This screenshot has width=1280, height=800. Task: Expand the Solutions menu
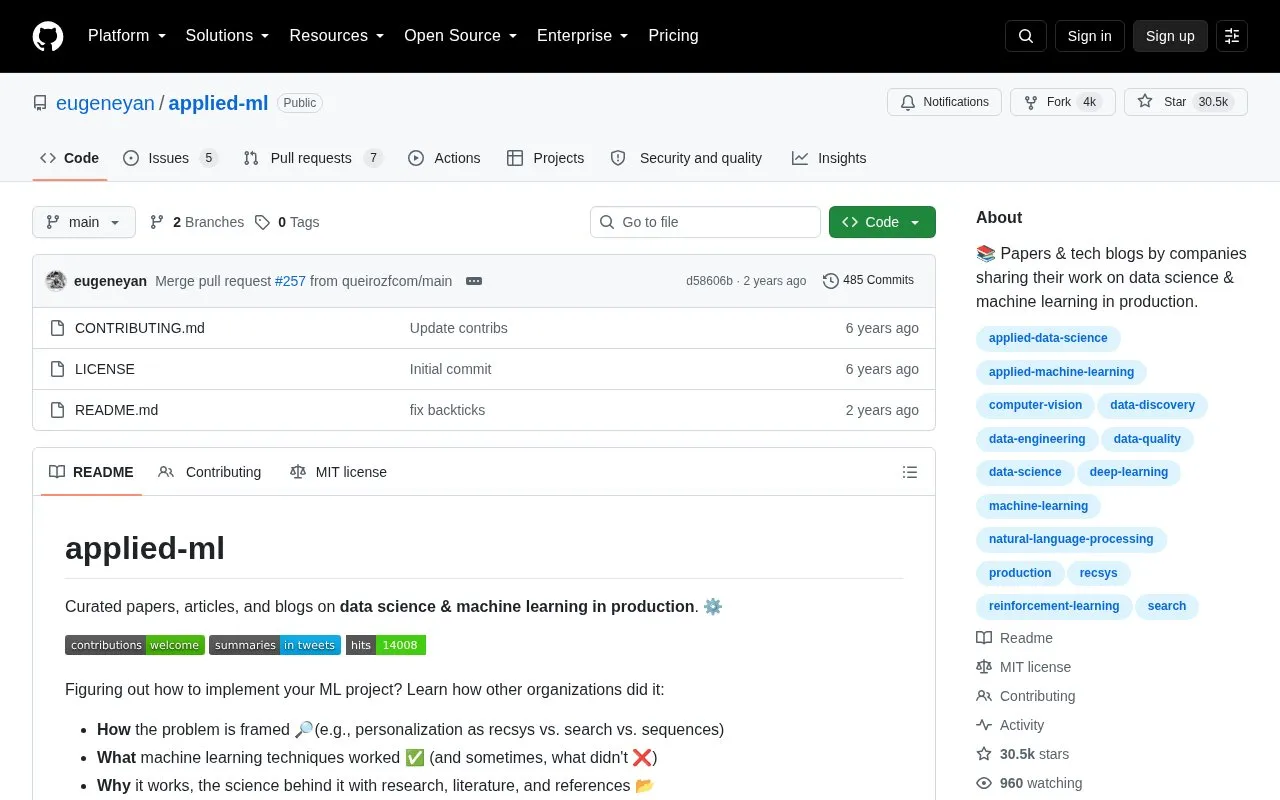click(x=228, y=36)
